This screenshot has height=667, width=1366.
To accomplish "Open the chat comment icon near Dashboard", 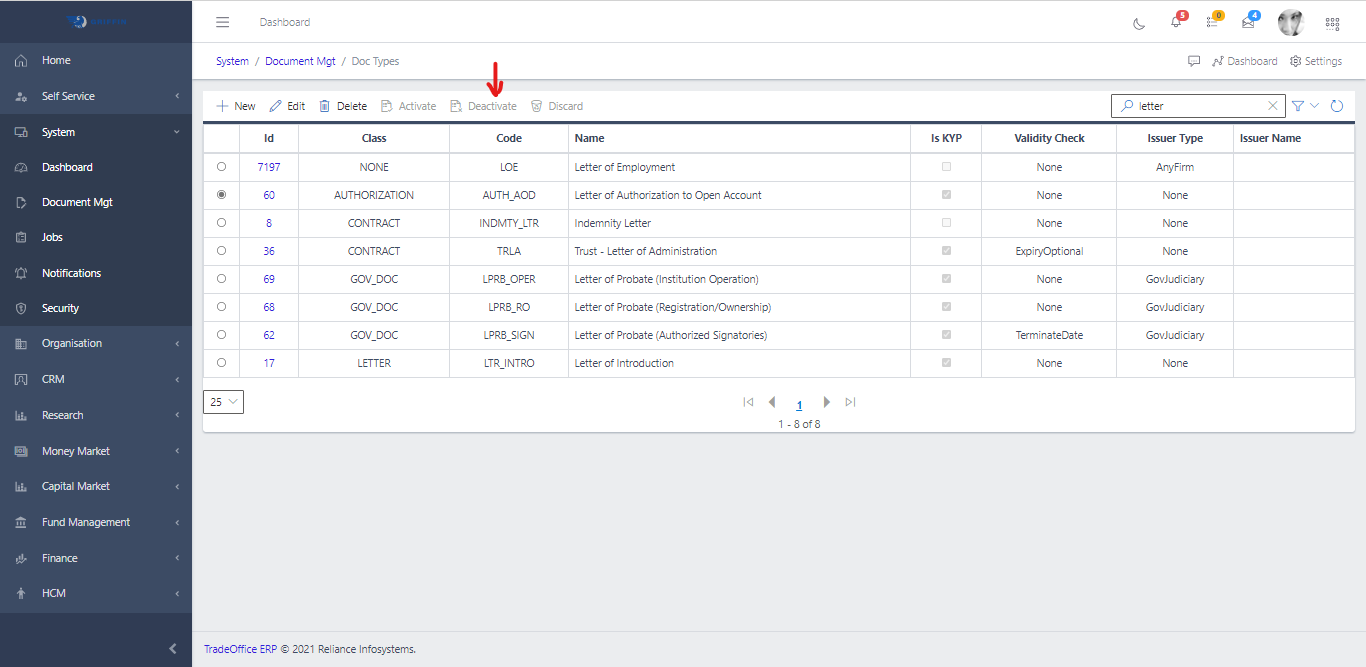I will click(x=1194, y=61).
